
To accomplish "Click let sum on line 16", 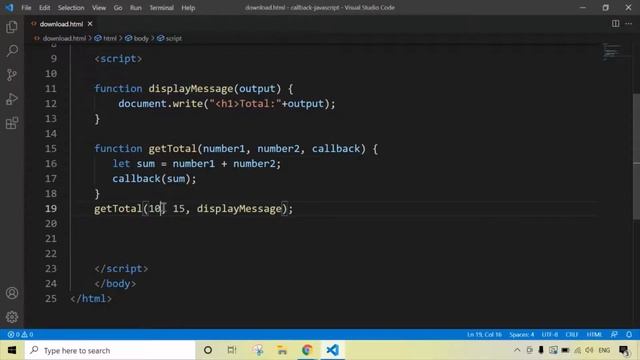I will point(133,164).
